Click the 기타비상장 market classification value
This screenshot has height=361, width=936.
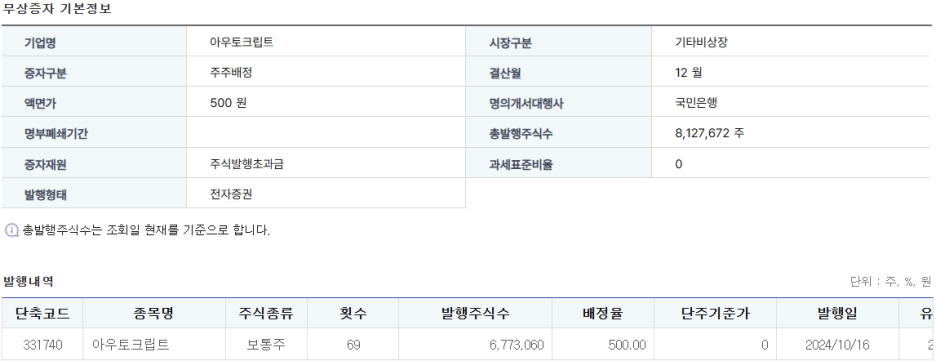coord(701,42)
